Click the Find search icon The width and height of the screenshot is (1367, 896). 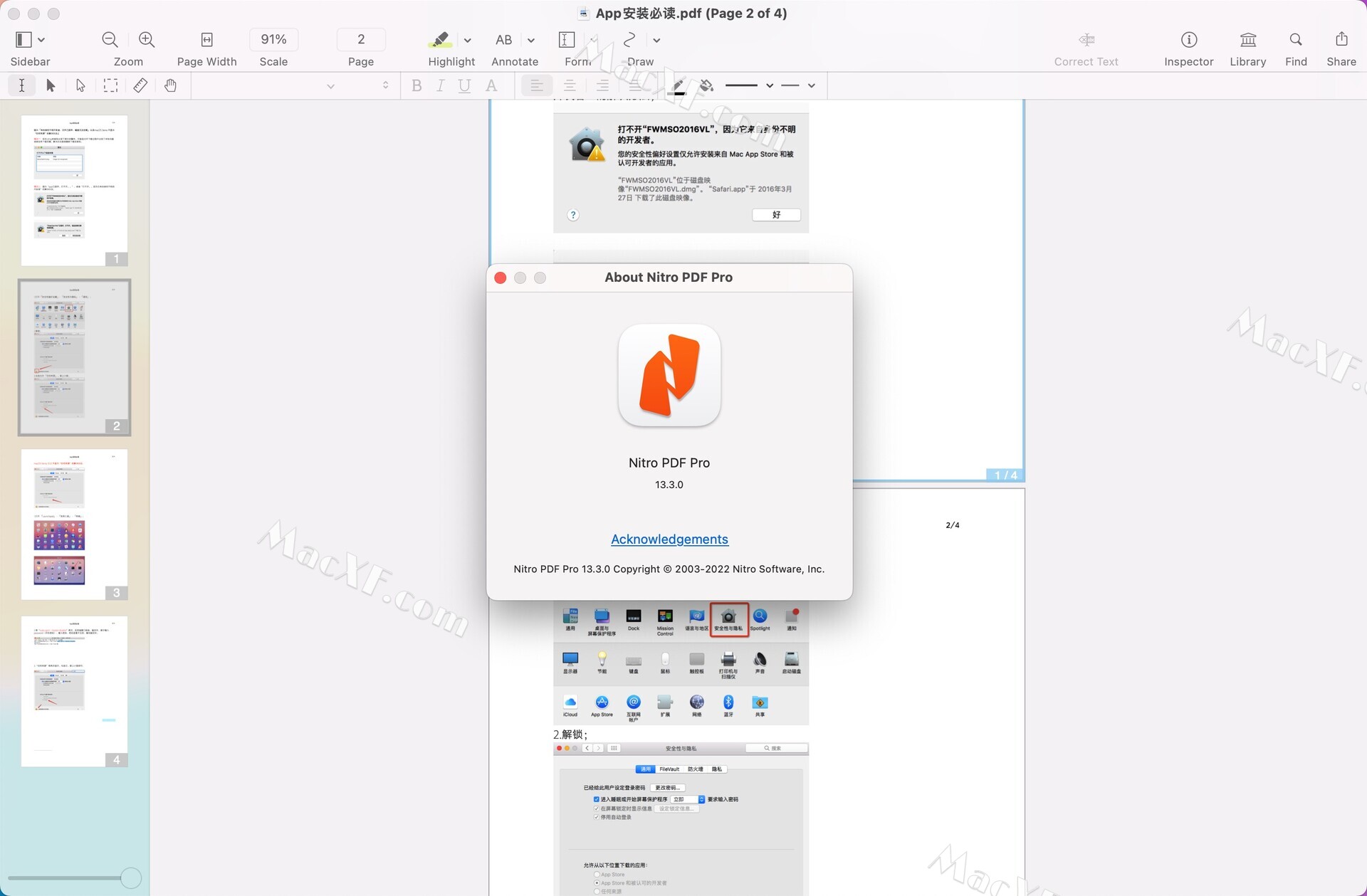pyautogui.click(x=1296, y=40)
